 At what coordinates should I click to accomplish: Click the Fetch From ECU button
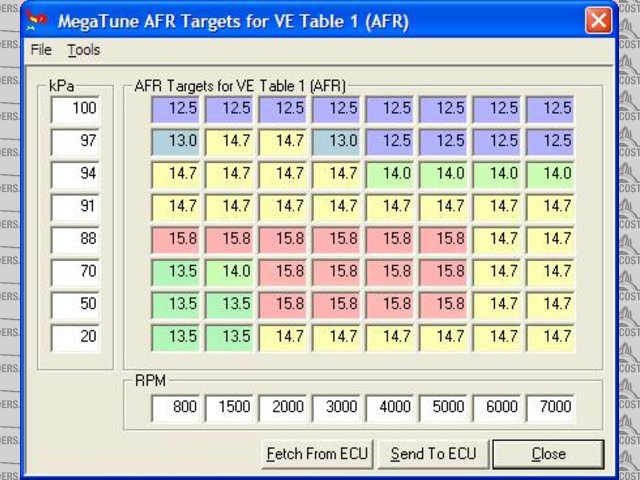pos(317,454)
